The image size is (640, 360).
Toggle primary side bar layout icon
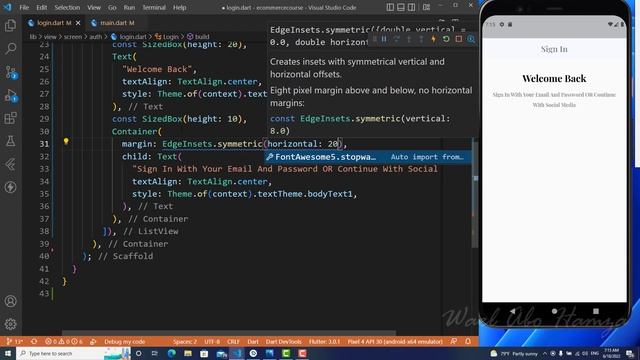point(390,7)
